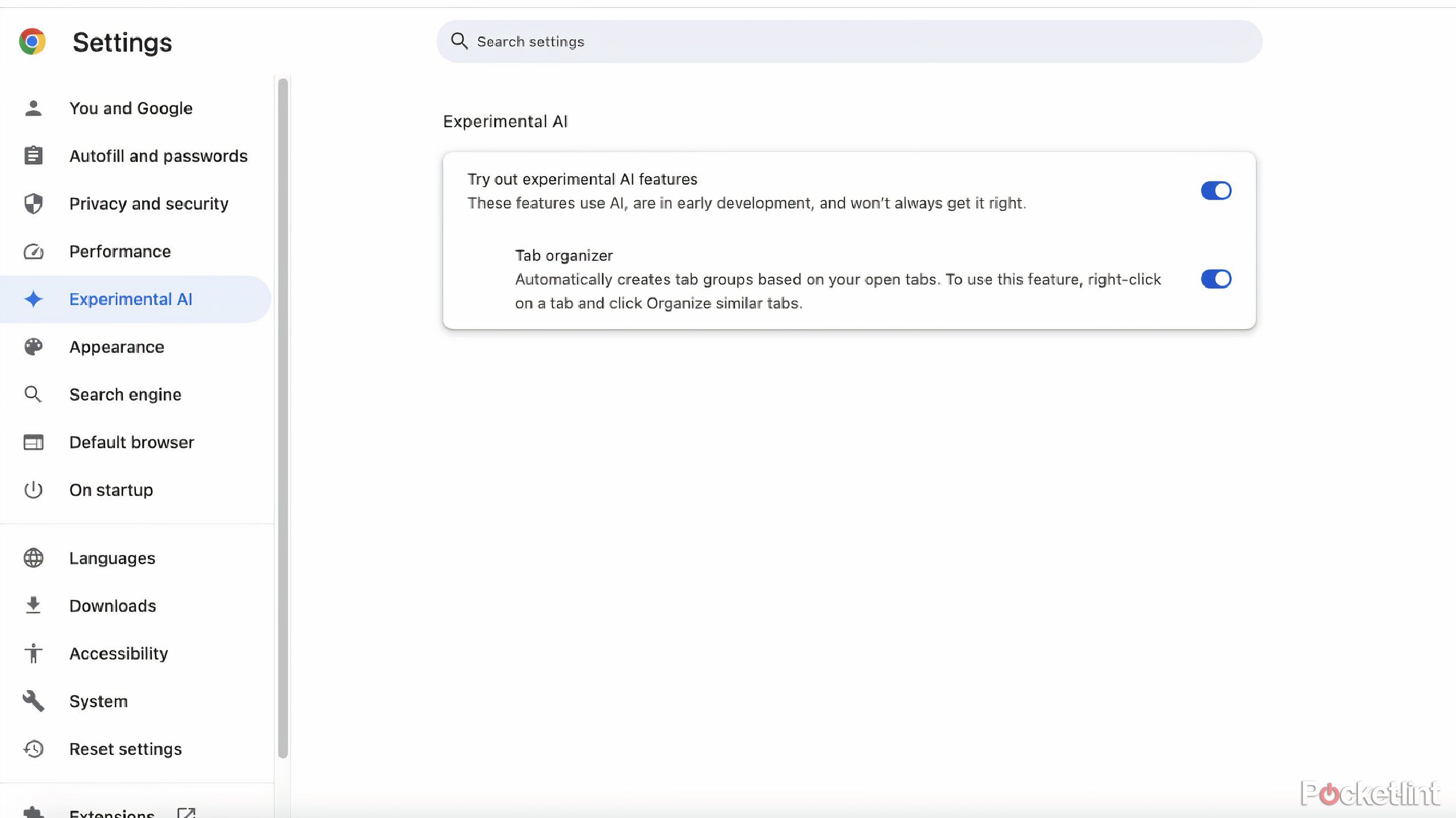The width and height of the screenshot is (1456, 818).
Task: Click the shield icon for Privacy and security
Action: pos(34,204)
